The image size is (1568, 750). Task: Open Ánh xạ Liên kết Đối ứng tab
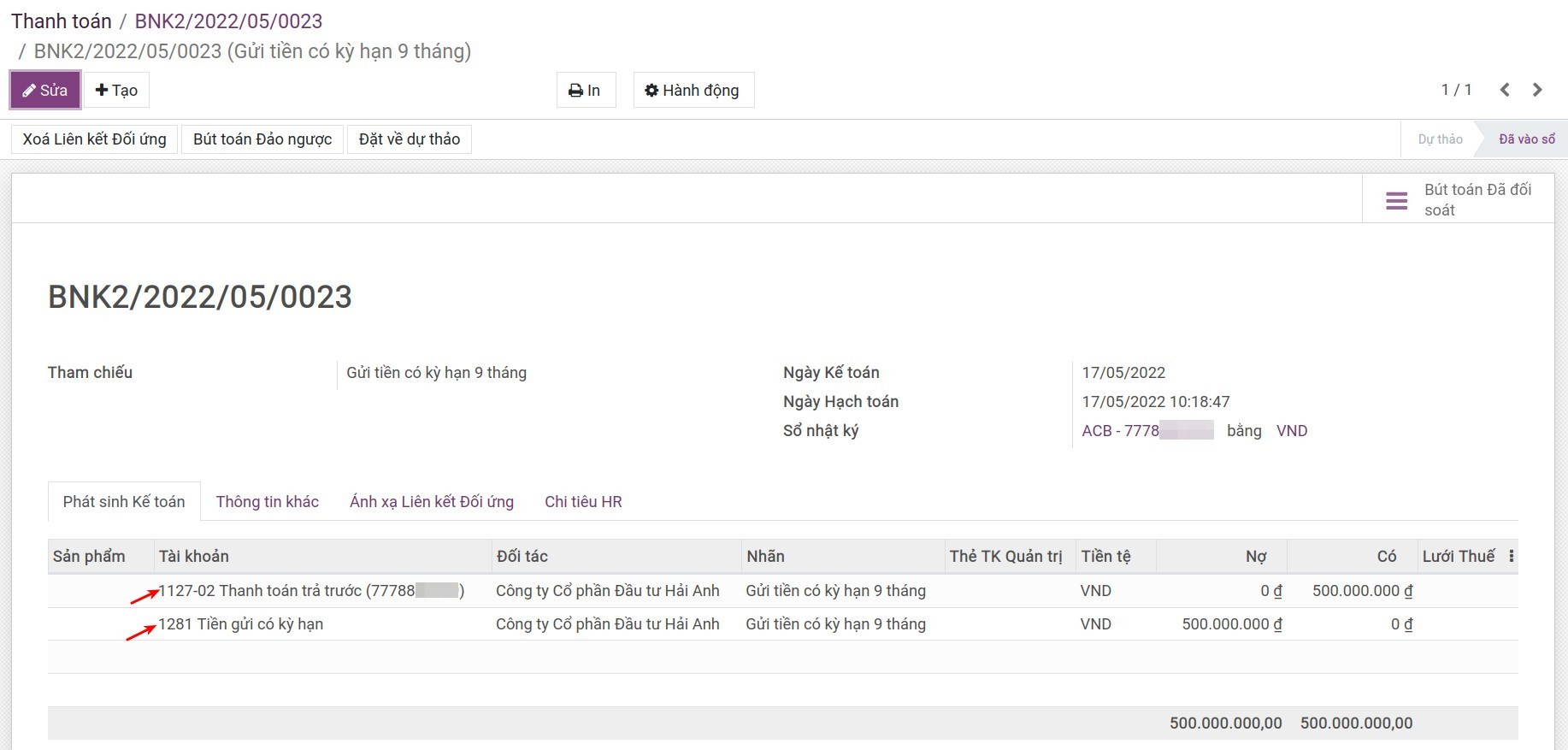pyautogui.click(x=432, y=502)
